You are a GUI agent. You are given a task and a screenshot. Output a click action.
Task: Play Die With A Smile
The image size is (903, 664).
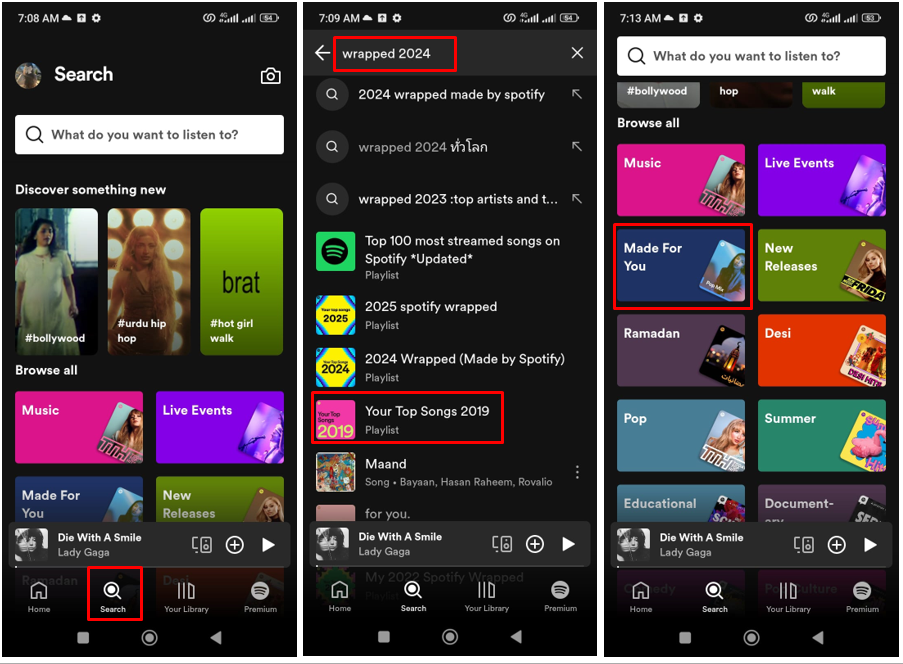click(268, 544)
